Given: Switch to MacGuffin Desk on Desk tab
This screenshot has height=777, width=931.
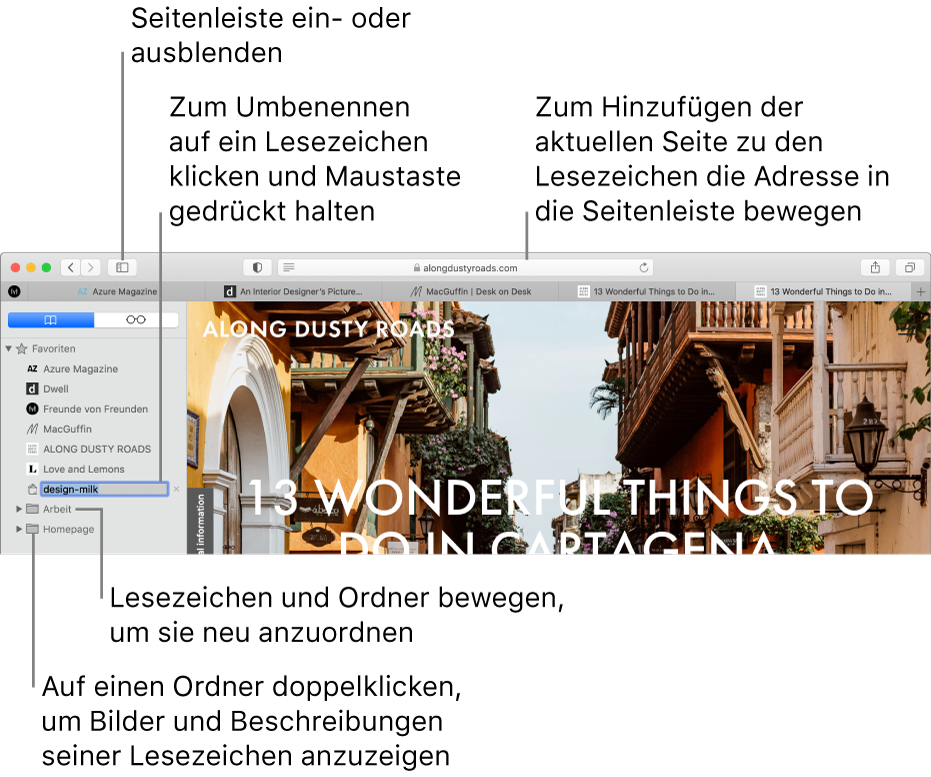Looking at the screenshot, I should 470,291.
